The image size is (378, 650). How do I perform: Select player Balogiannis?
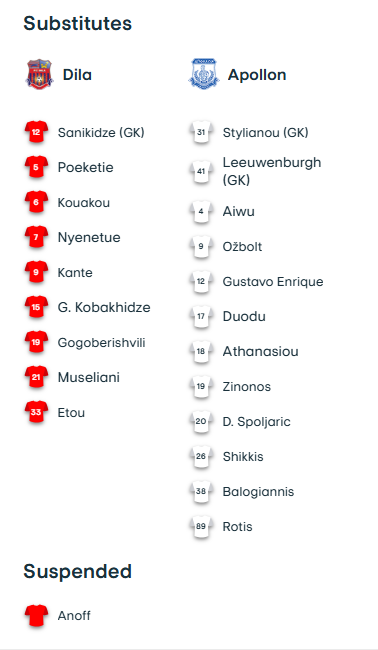[x=258, y=492]
